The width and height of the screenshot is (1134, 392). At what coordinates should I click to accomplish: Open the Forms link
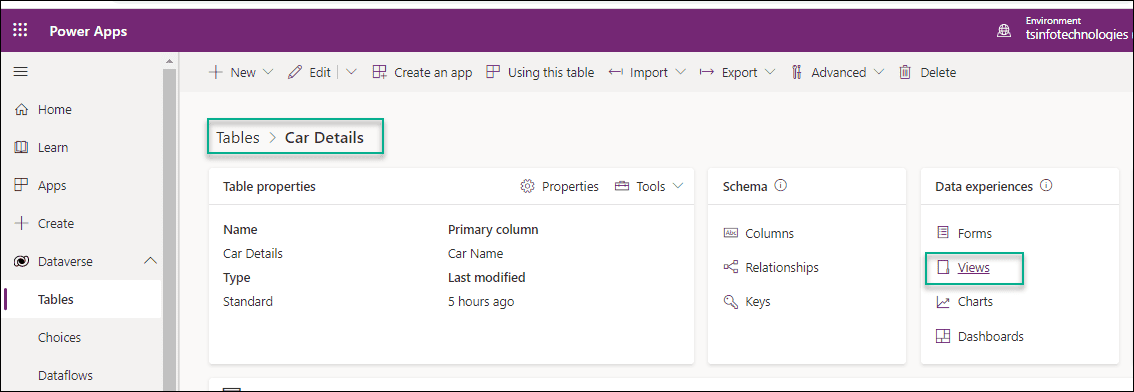point(974,233)
